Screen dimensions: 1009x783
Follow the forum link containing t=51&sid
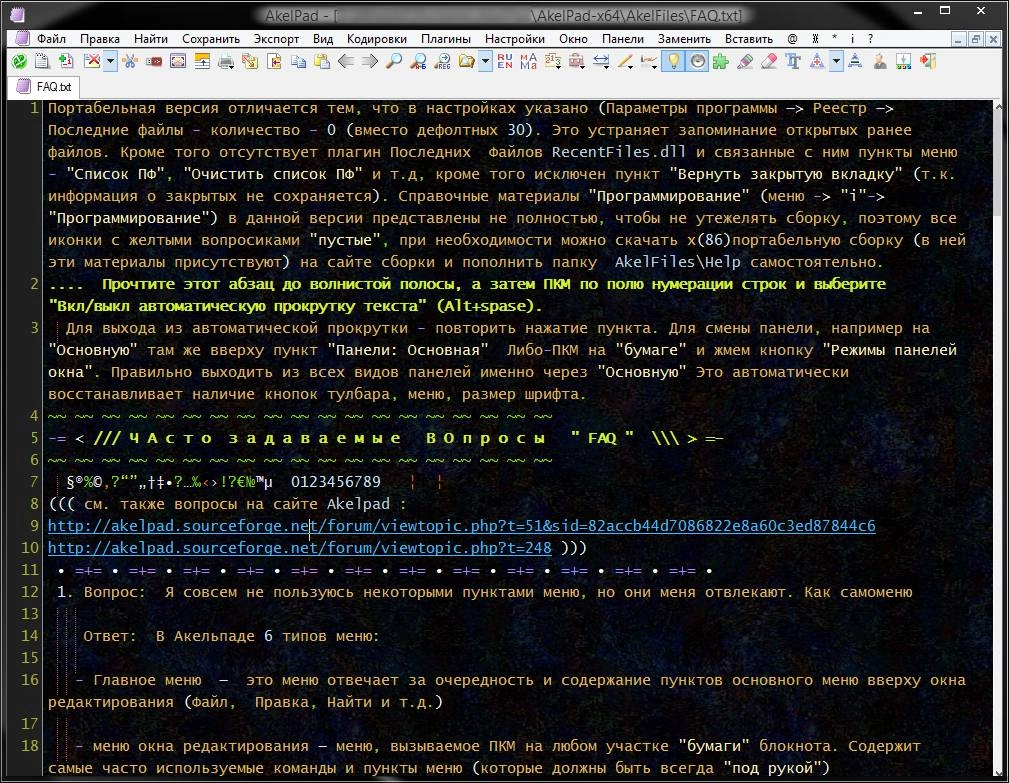461,526
